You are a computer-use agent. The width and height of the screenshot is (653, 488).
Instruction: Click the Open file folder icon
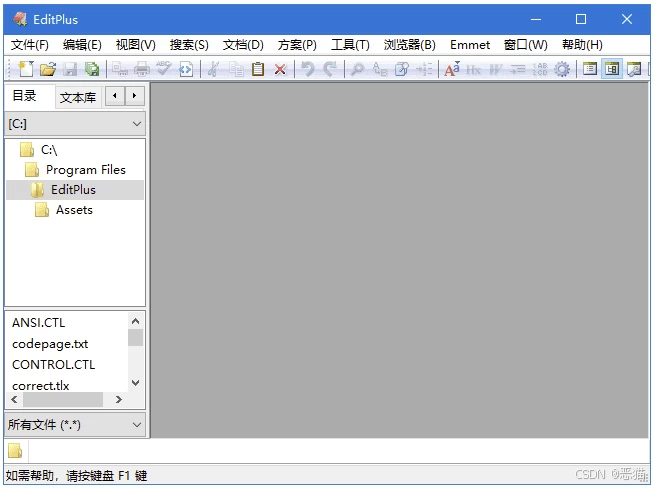tap(48, 69)
